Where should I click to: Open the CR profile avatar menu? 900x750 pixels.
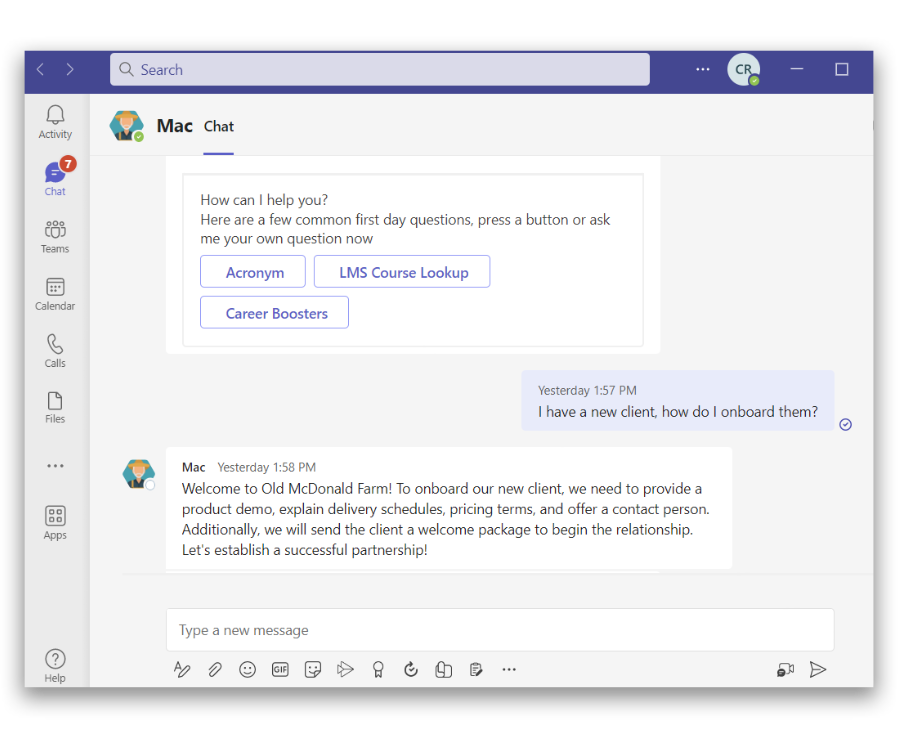pos(744,69)
